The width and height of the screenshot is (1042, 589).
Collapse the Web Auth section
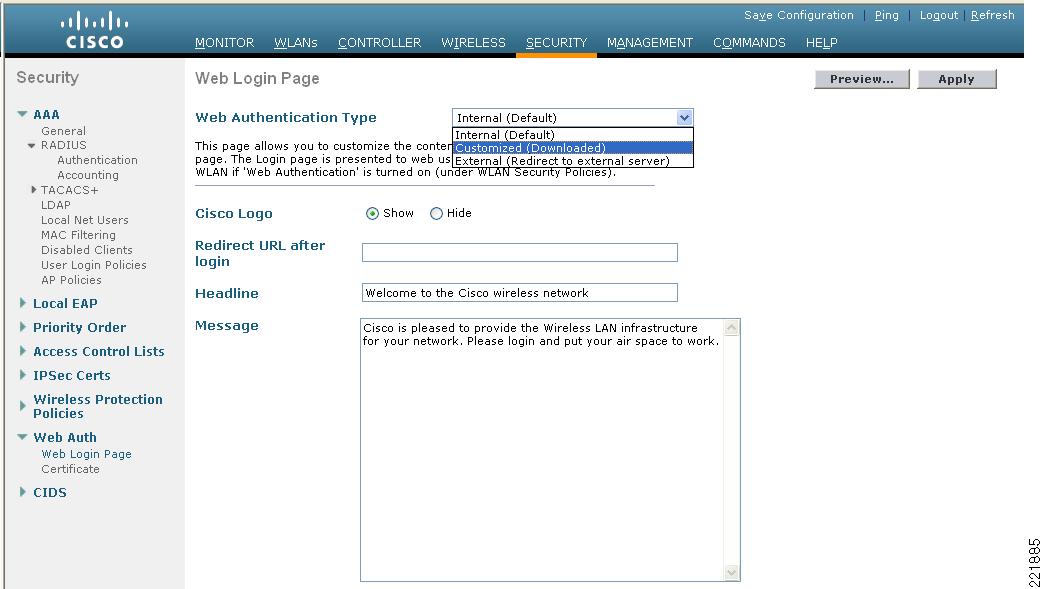pyautogui.click(x=23, y=437)
